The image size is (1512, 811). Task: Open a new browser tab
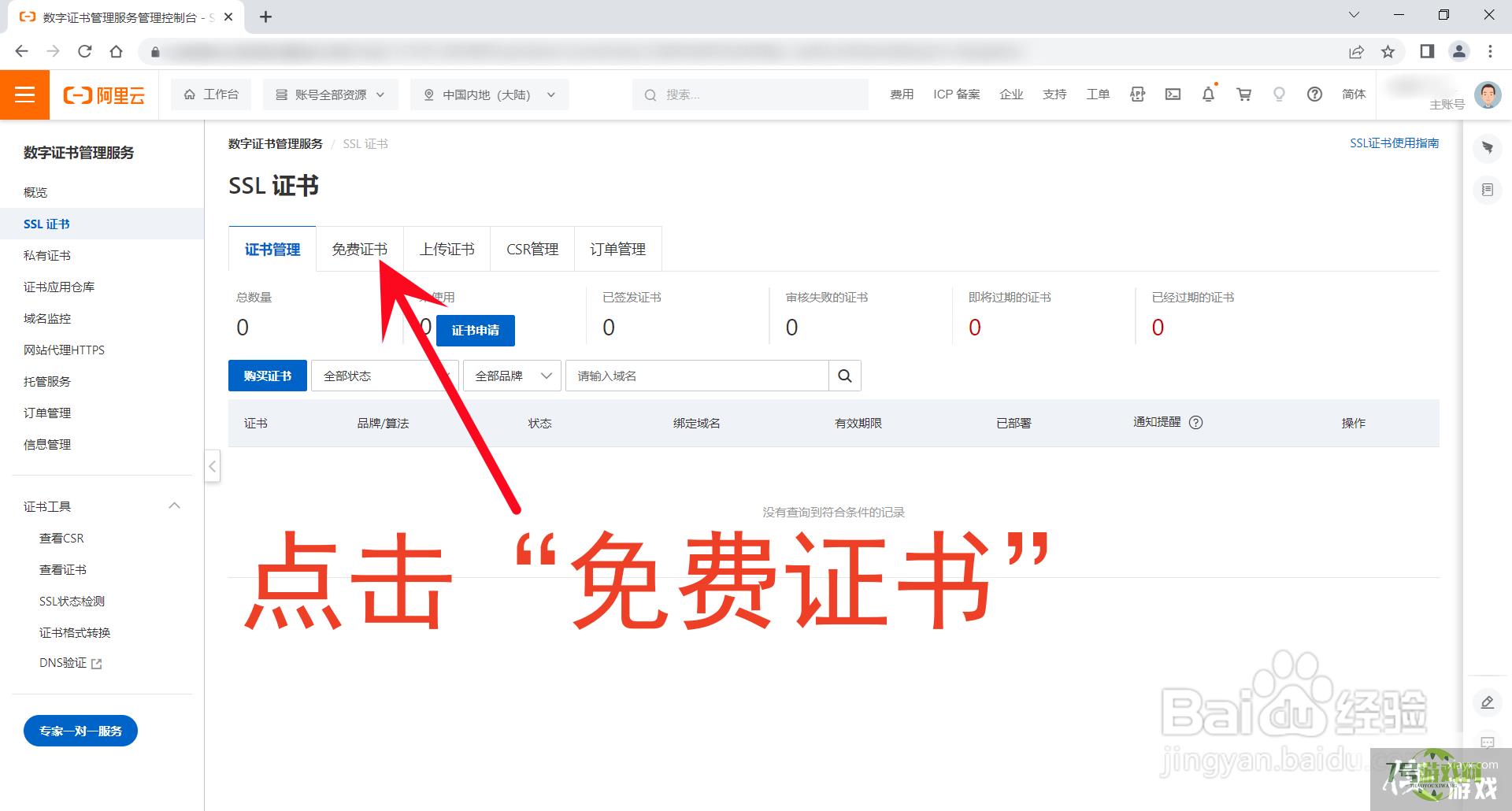266,17
